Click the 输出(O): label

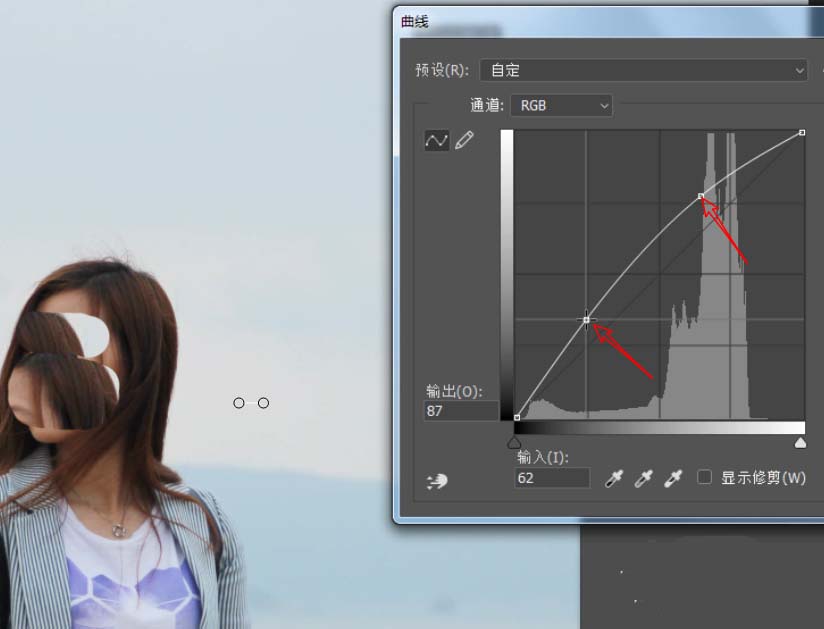click(454, 391)
